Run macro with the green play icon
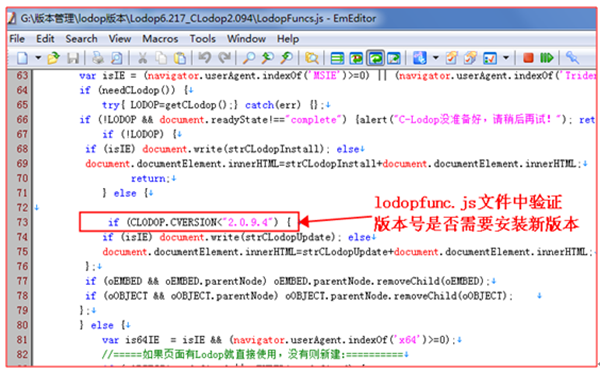 point(547,58)
